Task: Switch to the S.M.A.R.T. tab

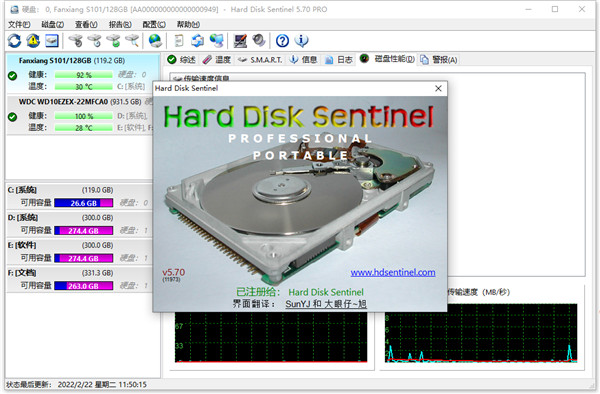Action: [x=260, y=60]
